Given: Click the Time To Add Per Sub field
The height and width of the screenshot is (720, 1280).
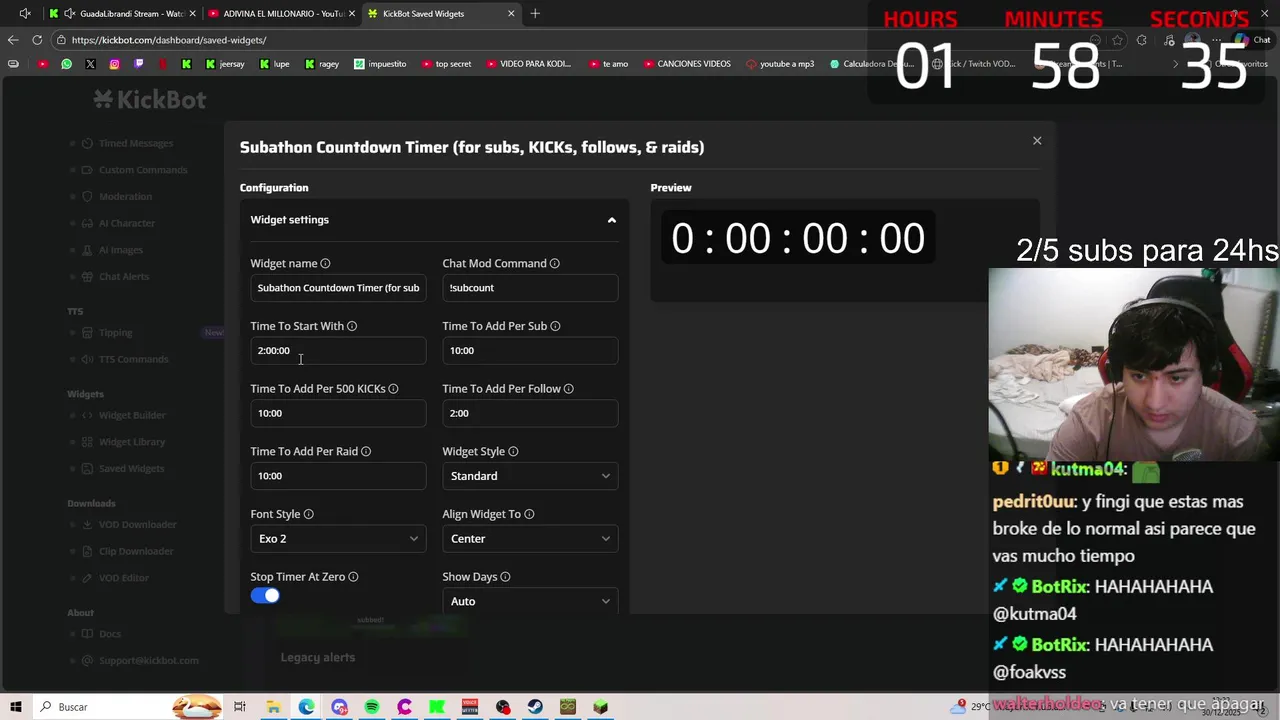Looking at the screenshot, I should point(530,351).
